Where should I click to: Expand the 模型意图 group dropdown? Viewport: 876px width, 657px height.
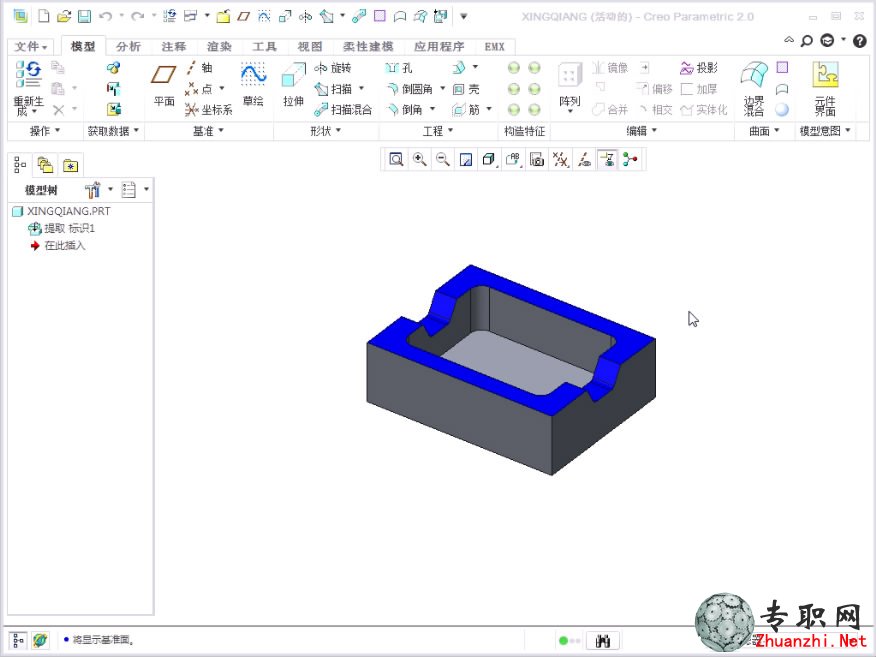click(x=825, y=131)
